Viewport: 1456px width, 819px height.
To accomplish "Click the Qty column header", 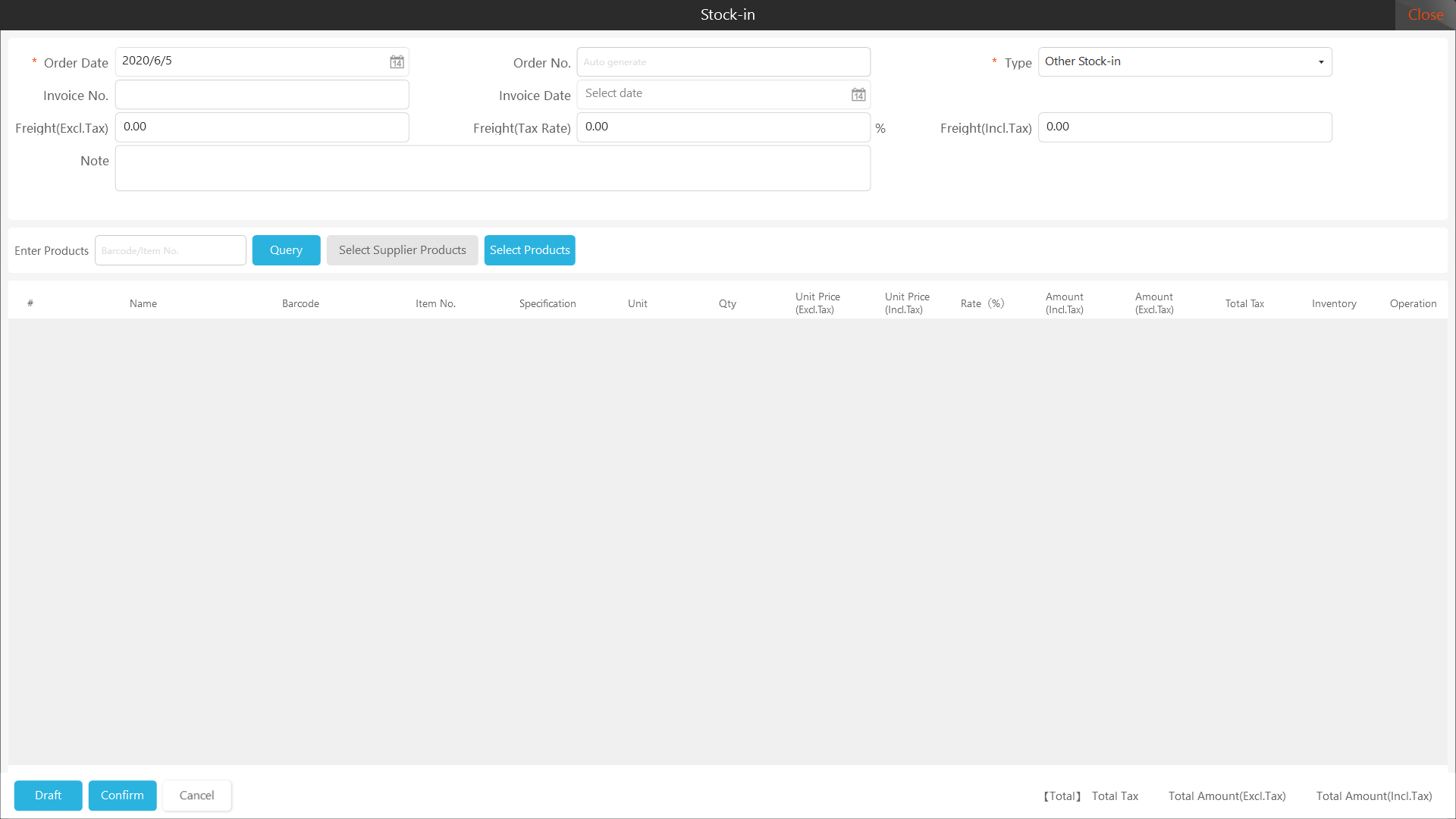I will (x=727, y=303).
